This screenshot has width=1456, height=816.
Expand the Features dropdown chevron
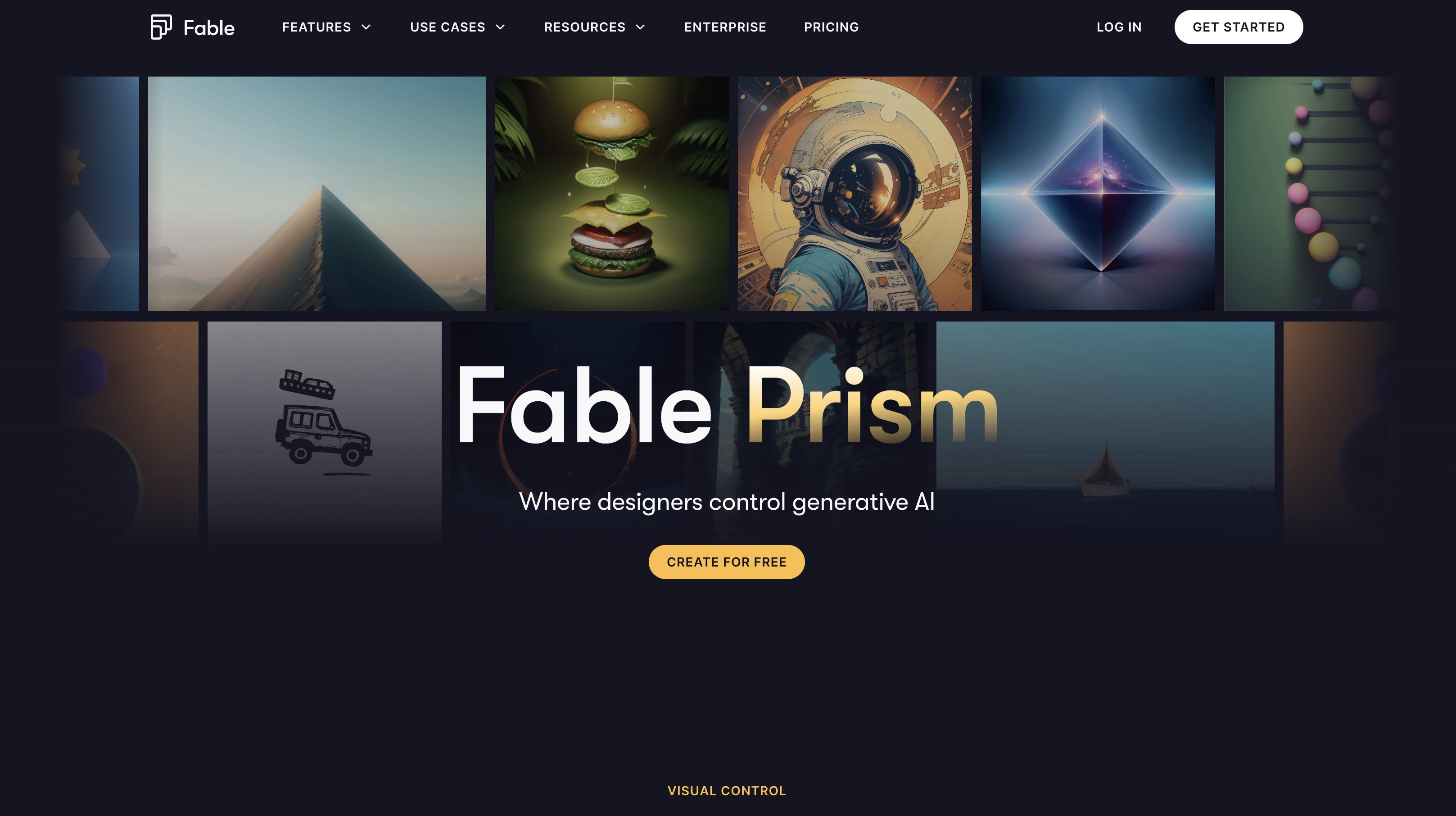366,27
